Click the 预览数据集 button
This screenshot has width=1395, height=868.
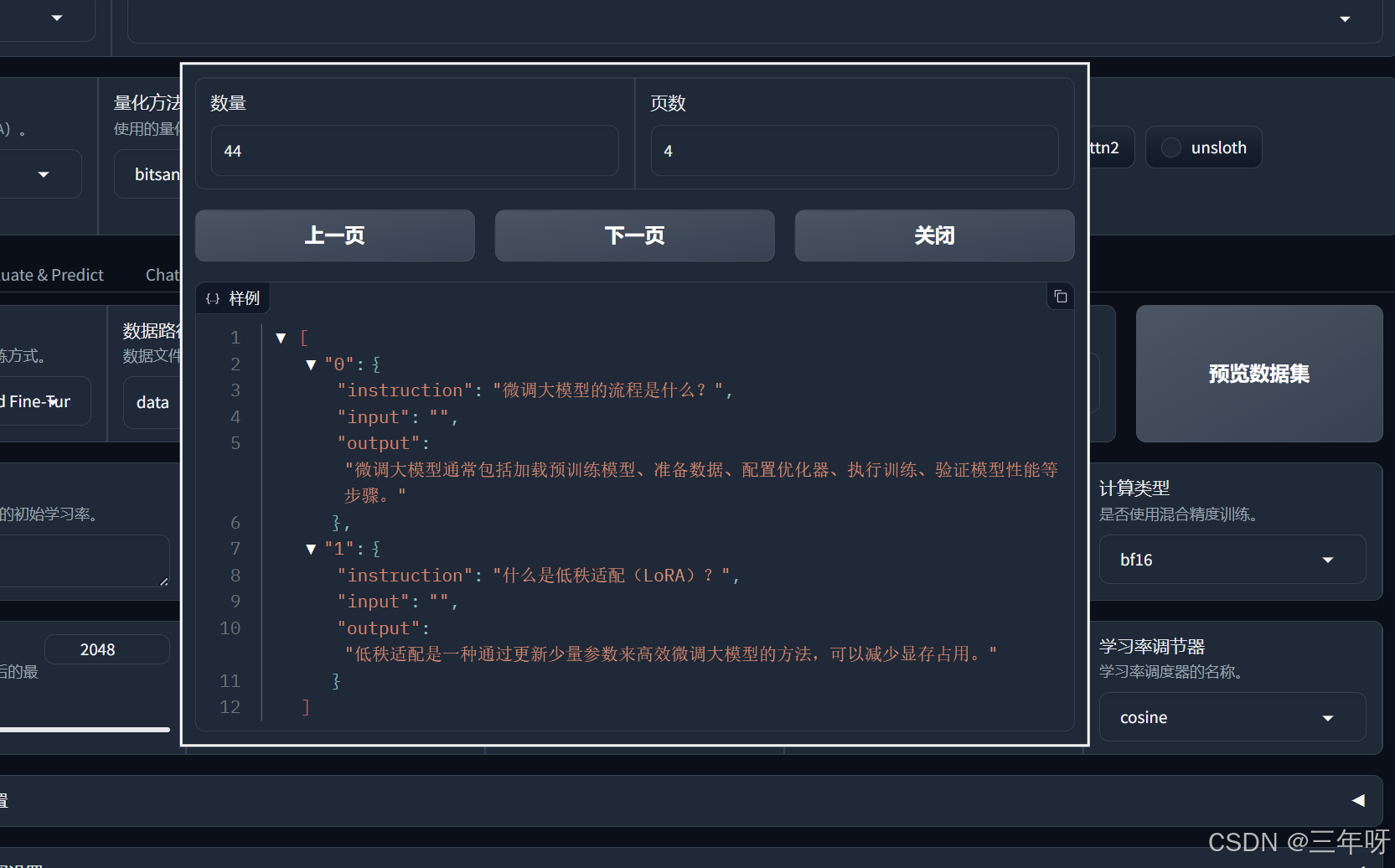(x=1259, y=374)
